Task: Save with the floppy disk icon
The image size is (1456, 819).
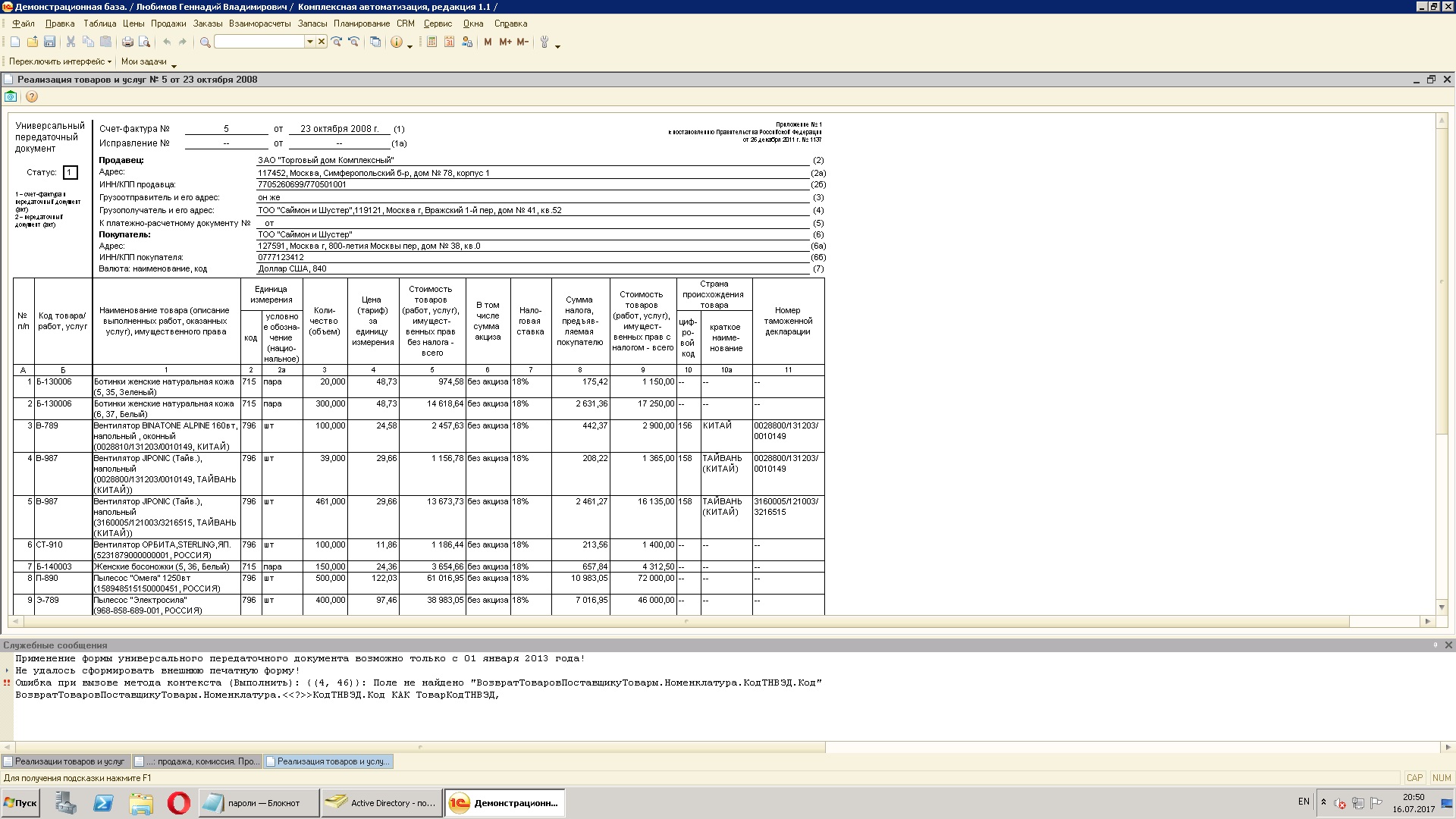Action: 49,42
